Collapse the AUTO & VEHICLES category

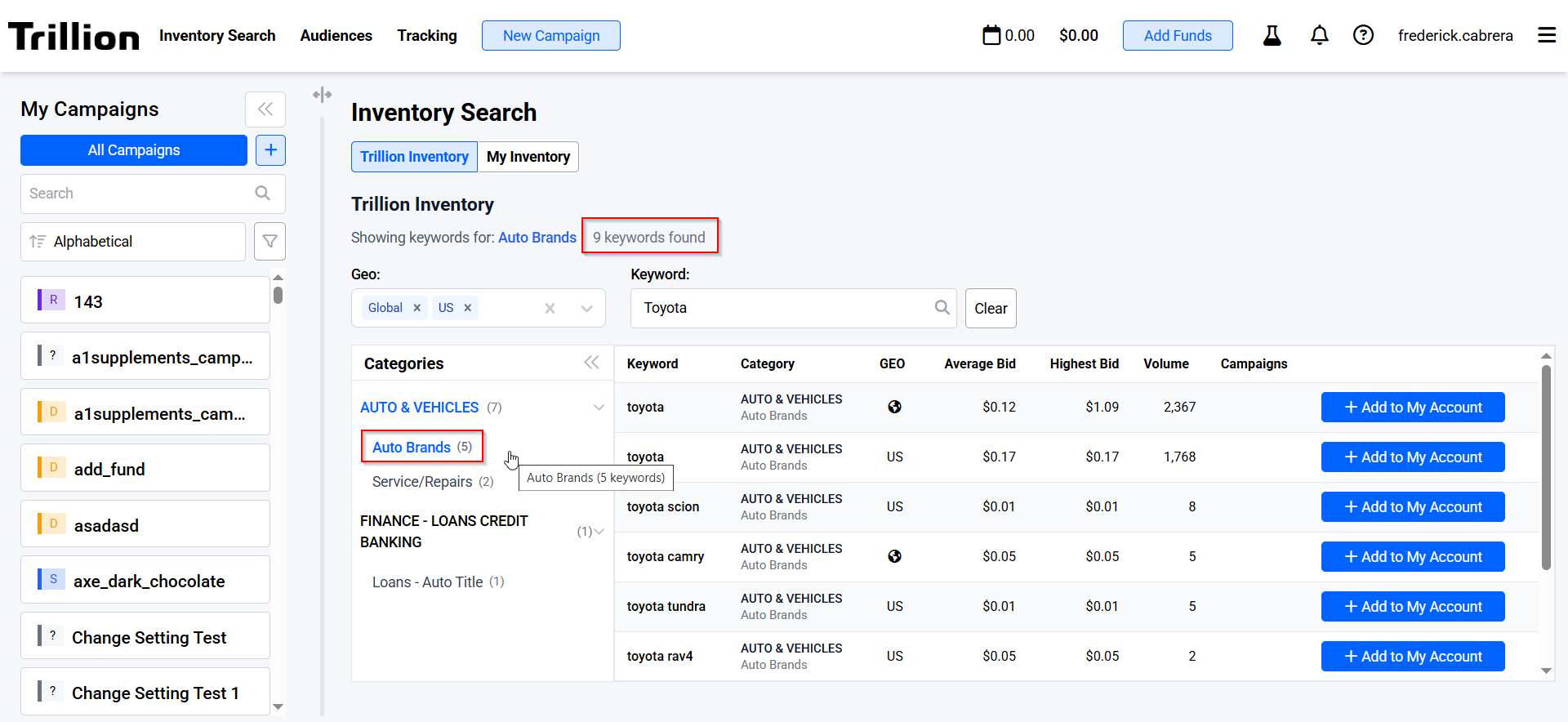[x=599, y=408]
